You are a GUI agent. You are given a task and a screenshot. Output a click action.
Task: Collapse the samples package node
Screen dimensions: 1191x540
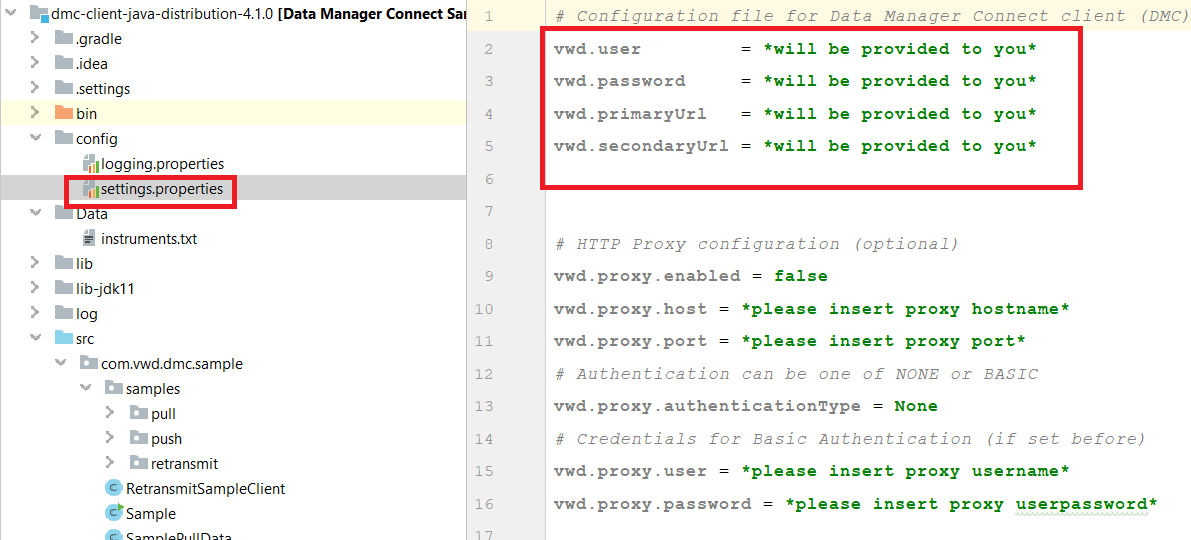86,389
